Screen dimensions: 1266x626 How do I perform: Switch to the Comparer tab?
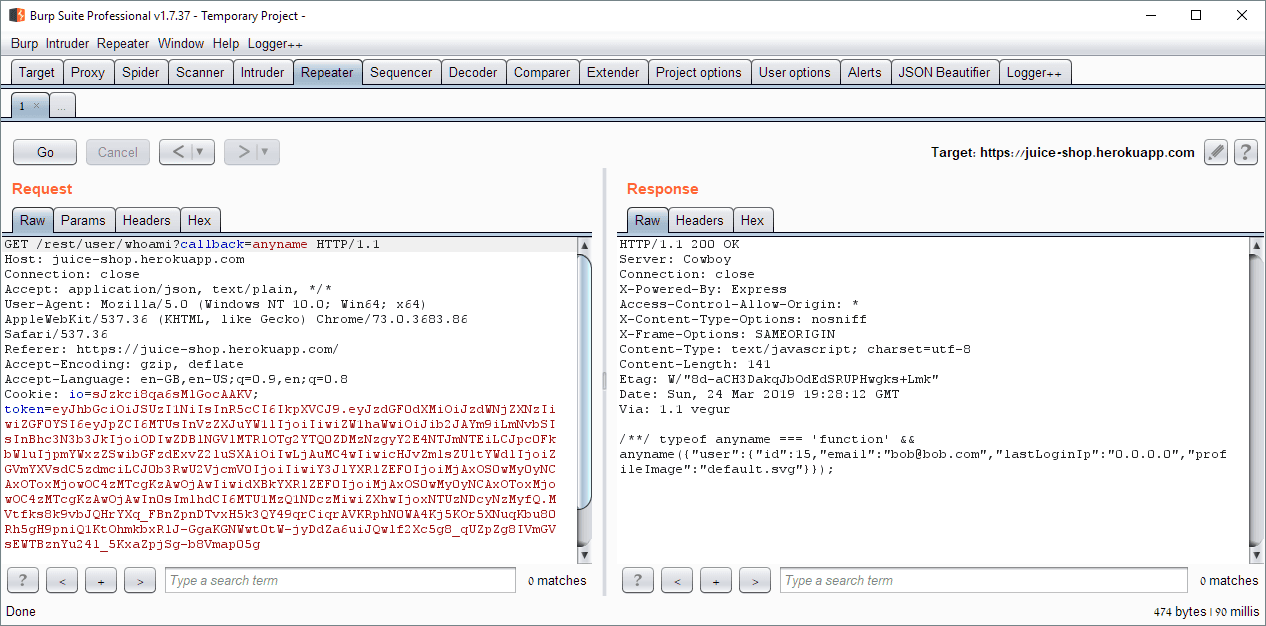tap(542, 72)
